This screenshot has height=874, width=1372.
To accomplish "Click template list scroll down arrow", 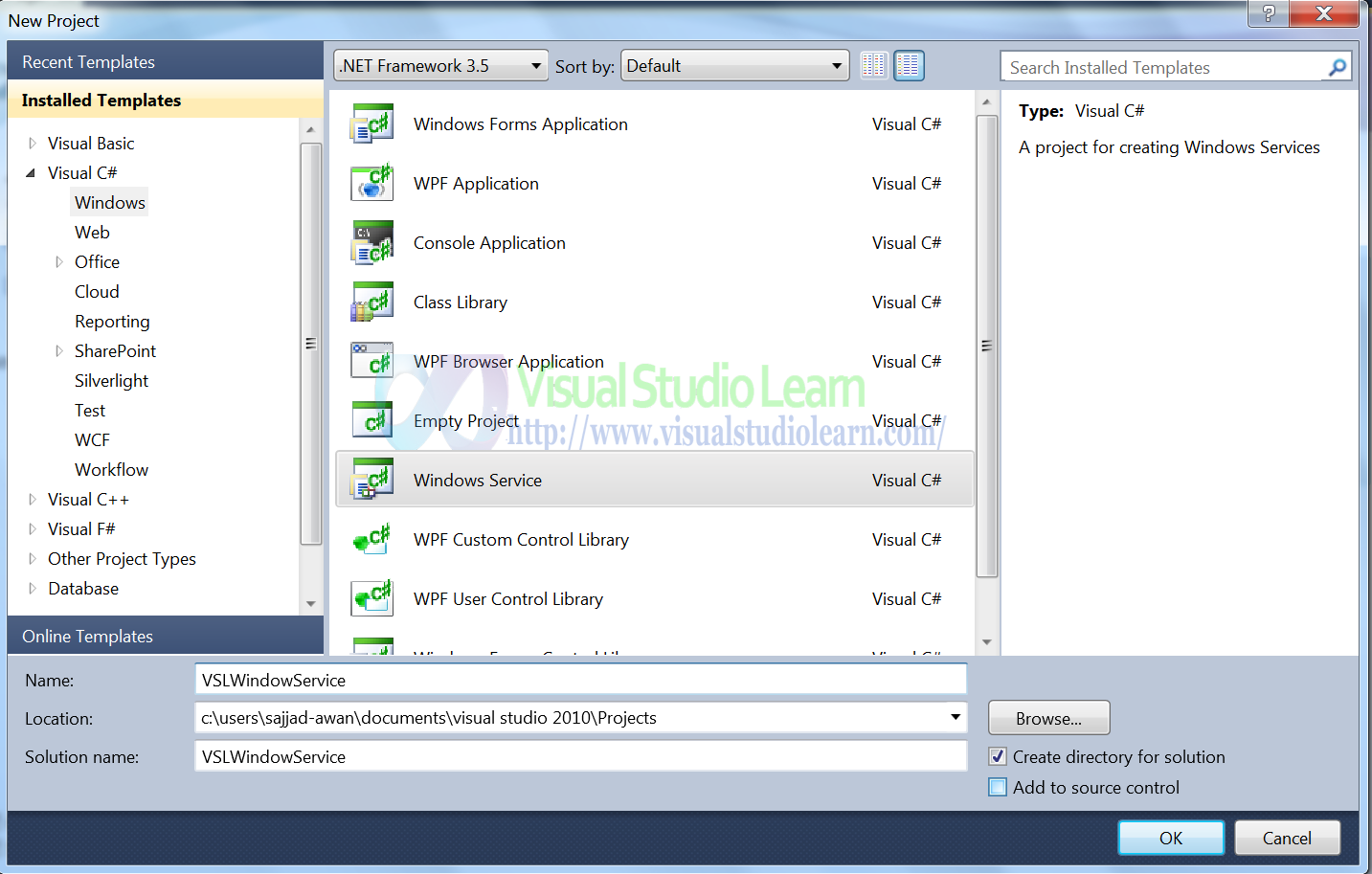I will [986, 642].
